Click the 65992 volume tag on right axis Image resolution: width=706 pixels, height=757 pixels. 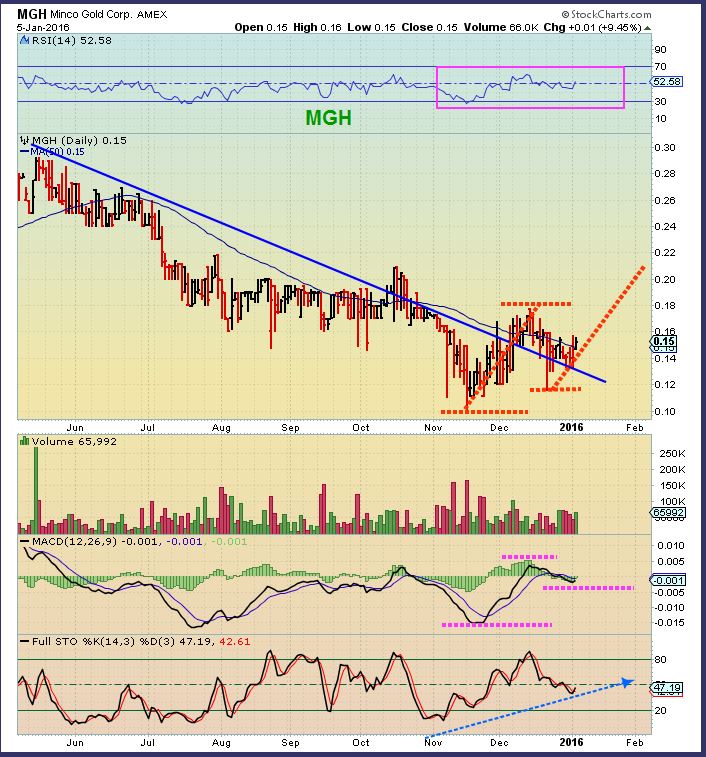coord(668,513)
